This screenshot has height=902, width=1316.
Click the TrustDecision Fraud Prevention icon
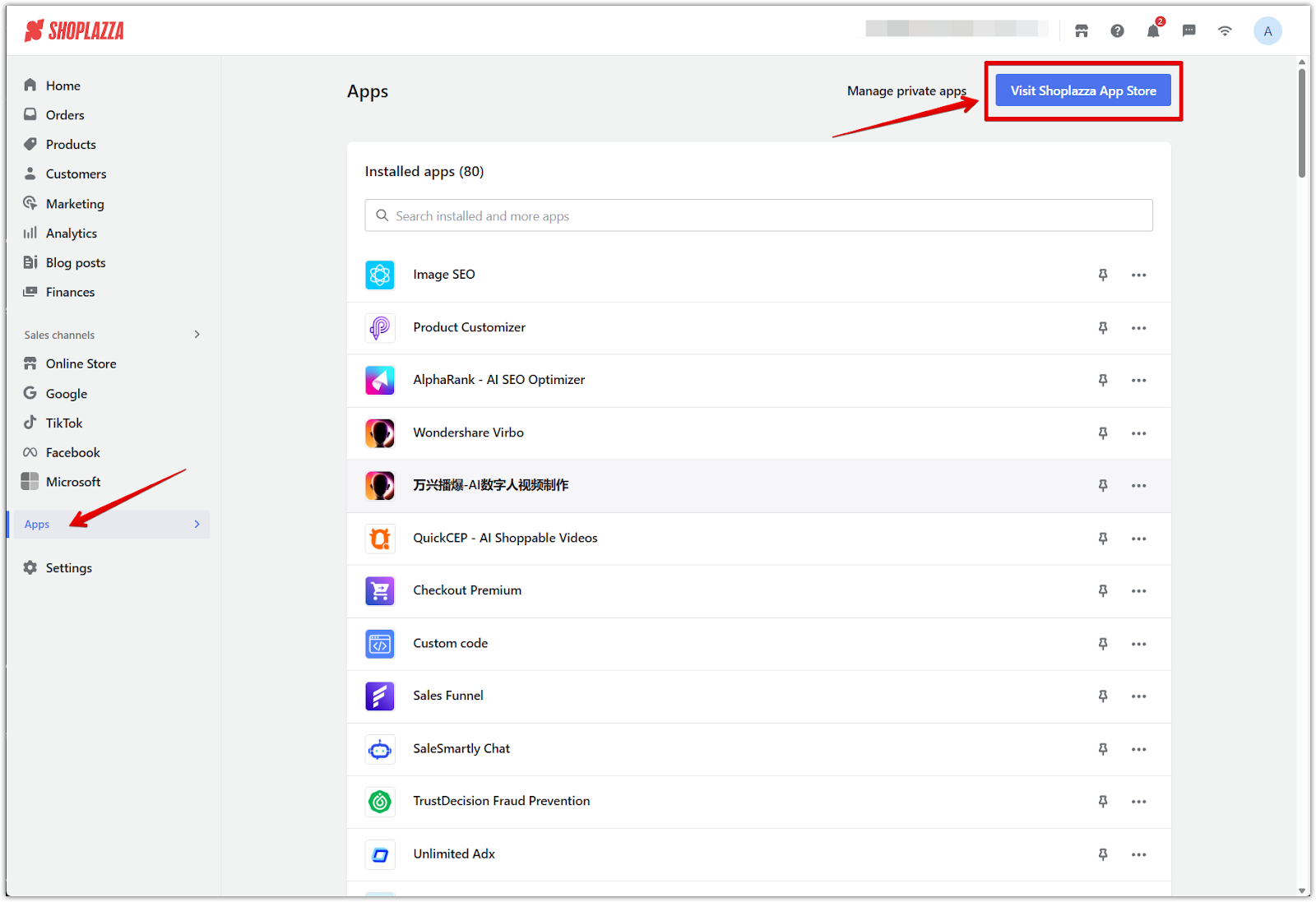click(380, 801)
